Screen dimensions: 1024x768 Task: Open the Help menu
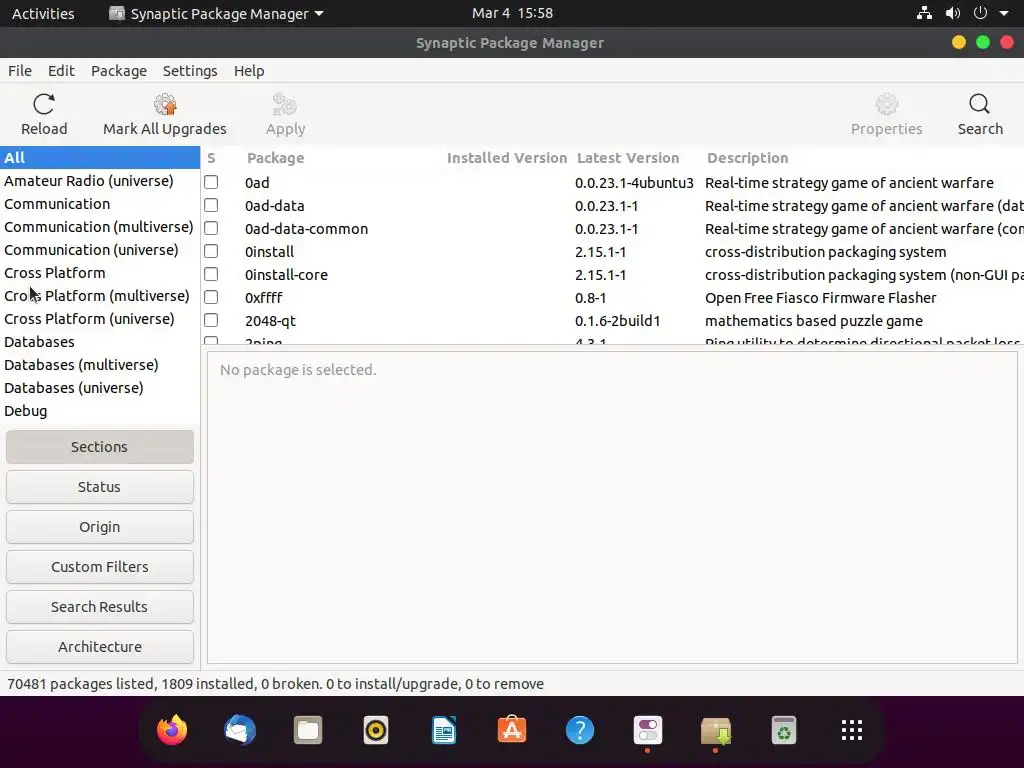click(249, 71)
